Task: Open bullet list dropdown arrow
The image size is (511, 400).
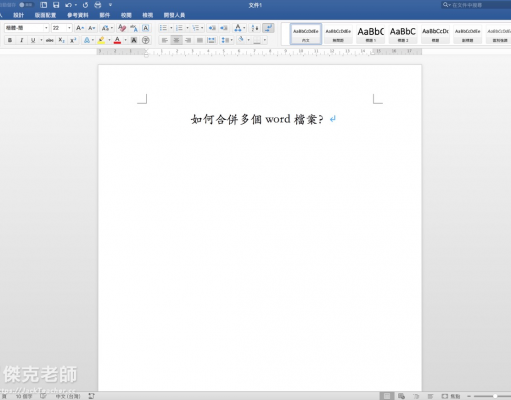Action: pos(171,28)
